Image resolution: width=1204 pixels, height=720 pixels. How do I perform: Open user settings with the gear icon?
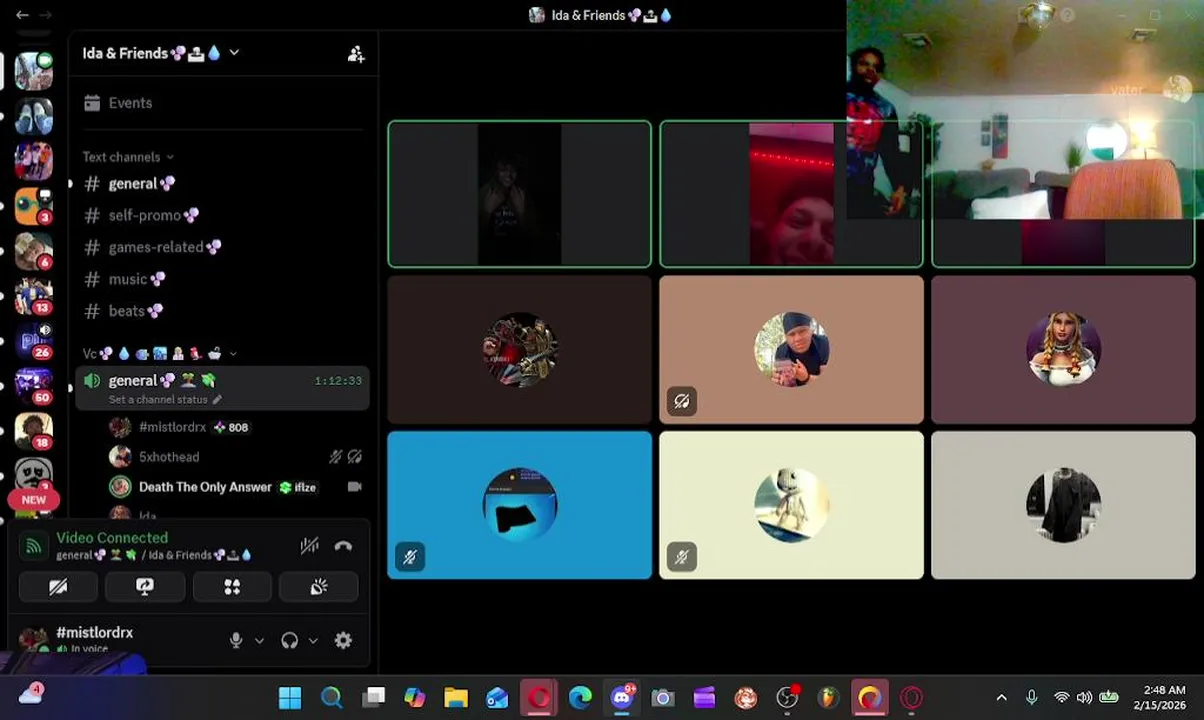coord(343,641)
